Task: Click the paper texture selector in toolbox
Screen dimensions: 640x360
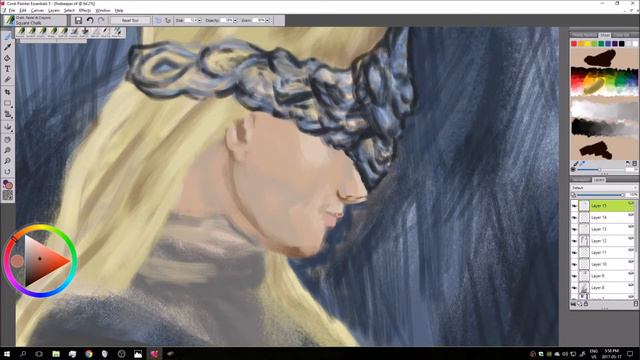Action: tap(7, 196)
